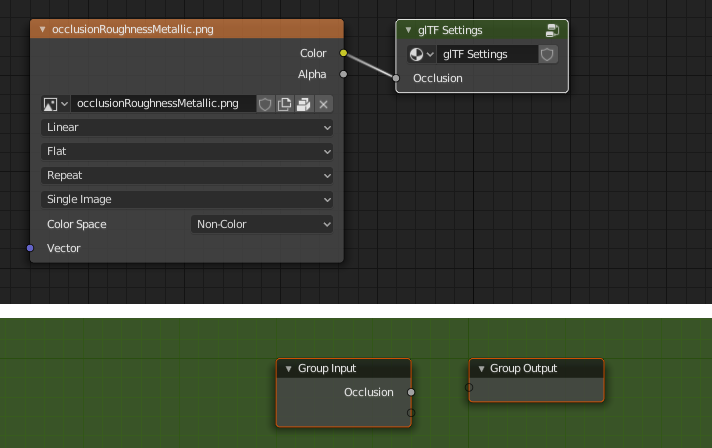The height and width of the screenshot is (448, 712).
Task: Click the gray Alpha output socket
Action: tap(344, 74)
